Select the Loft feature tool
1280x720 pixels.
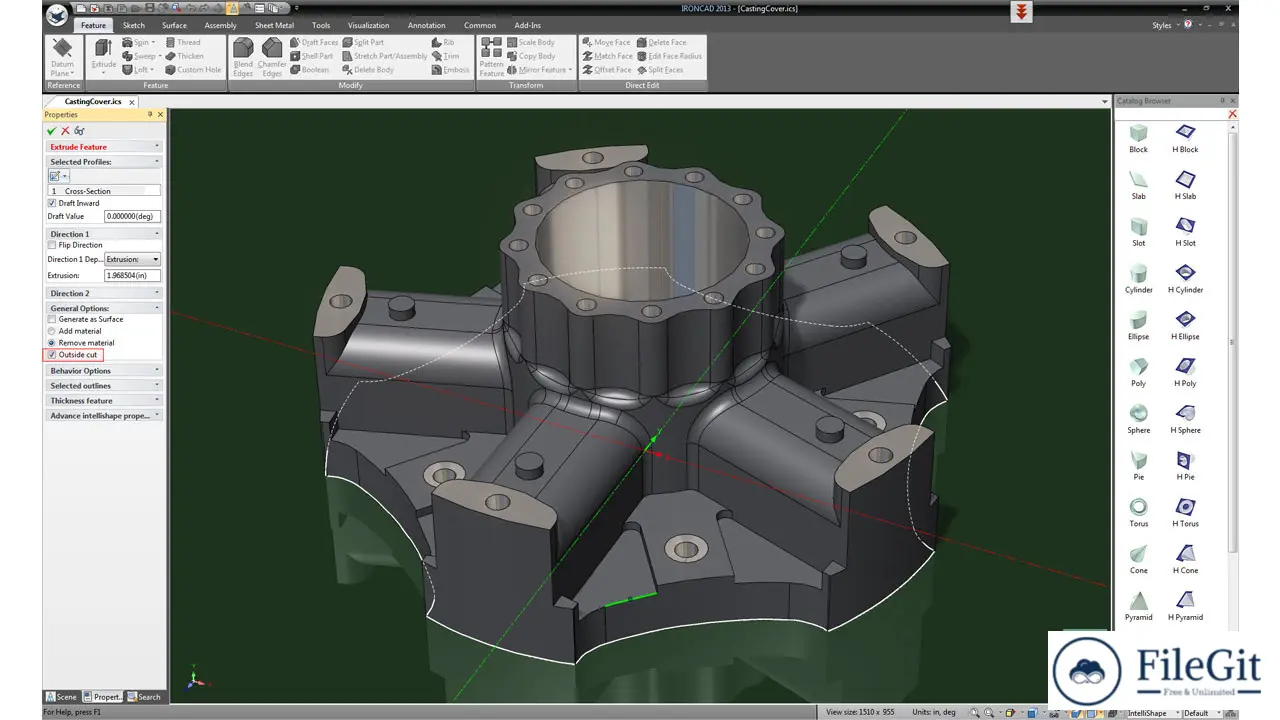pyautogui.click(x=139, y=69)
